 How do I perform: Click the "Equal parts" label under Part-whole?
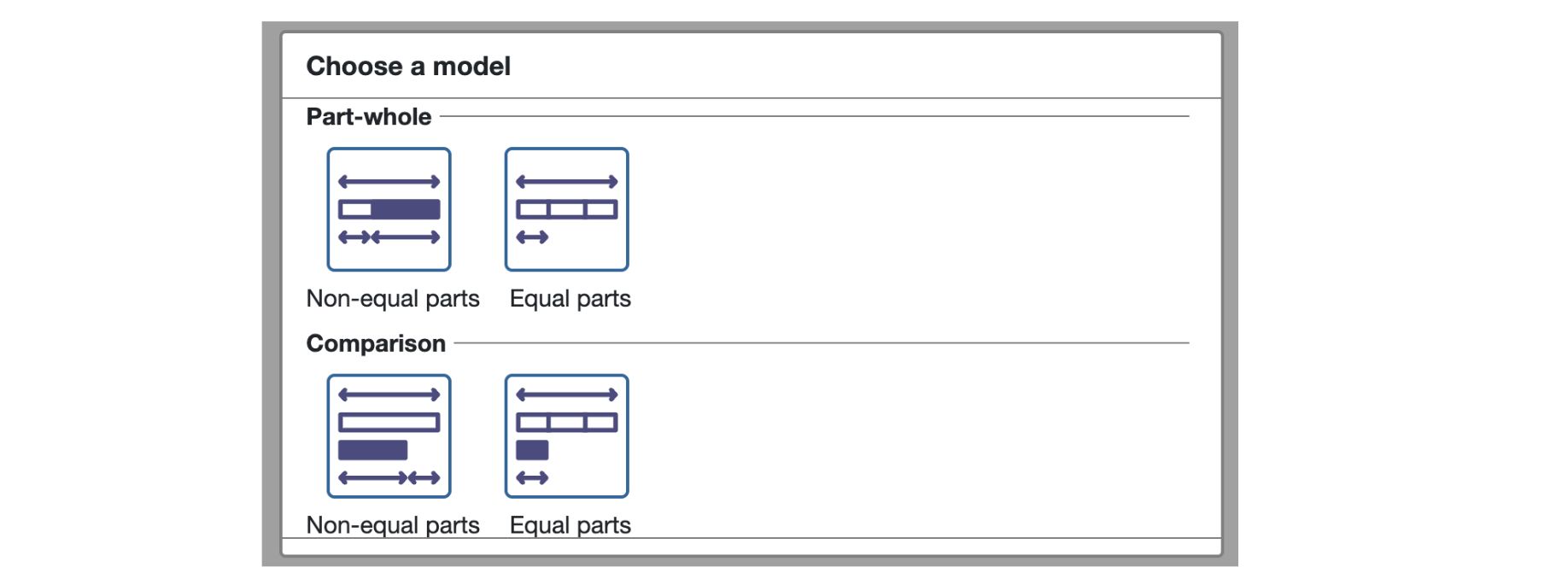[x=570, y=299]
